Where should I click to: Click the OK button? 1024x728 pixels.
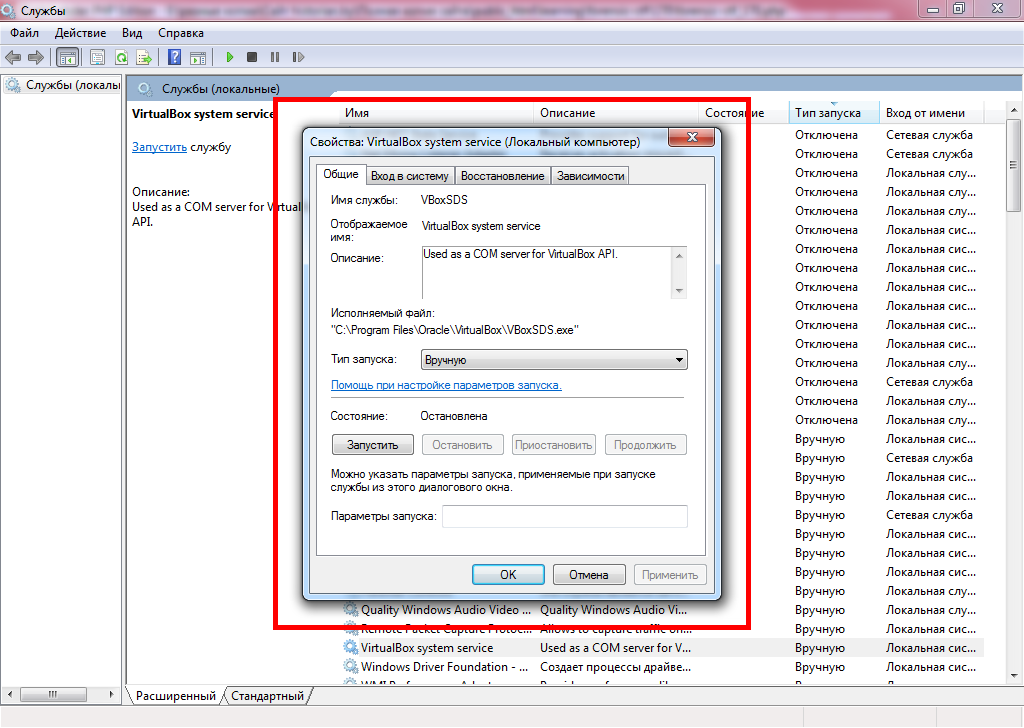(508, 575)
